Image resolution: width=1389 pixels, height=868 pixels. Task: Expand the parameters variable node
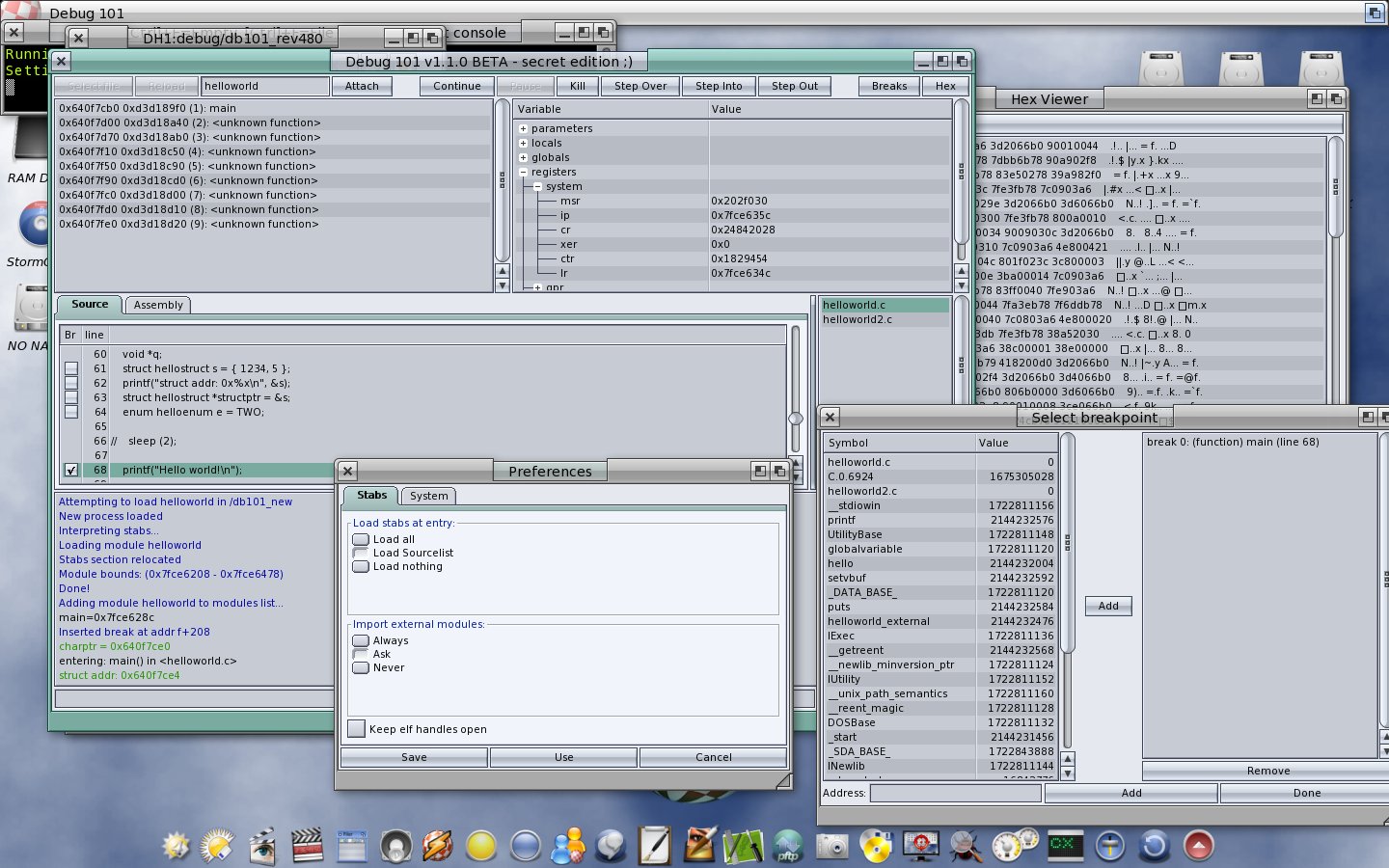[523, 128]
